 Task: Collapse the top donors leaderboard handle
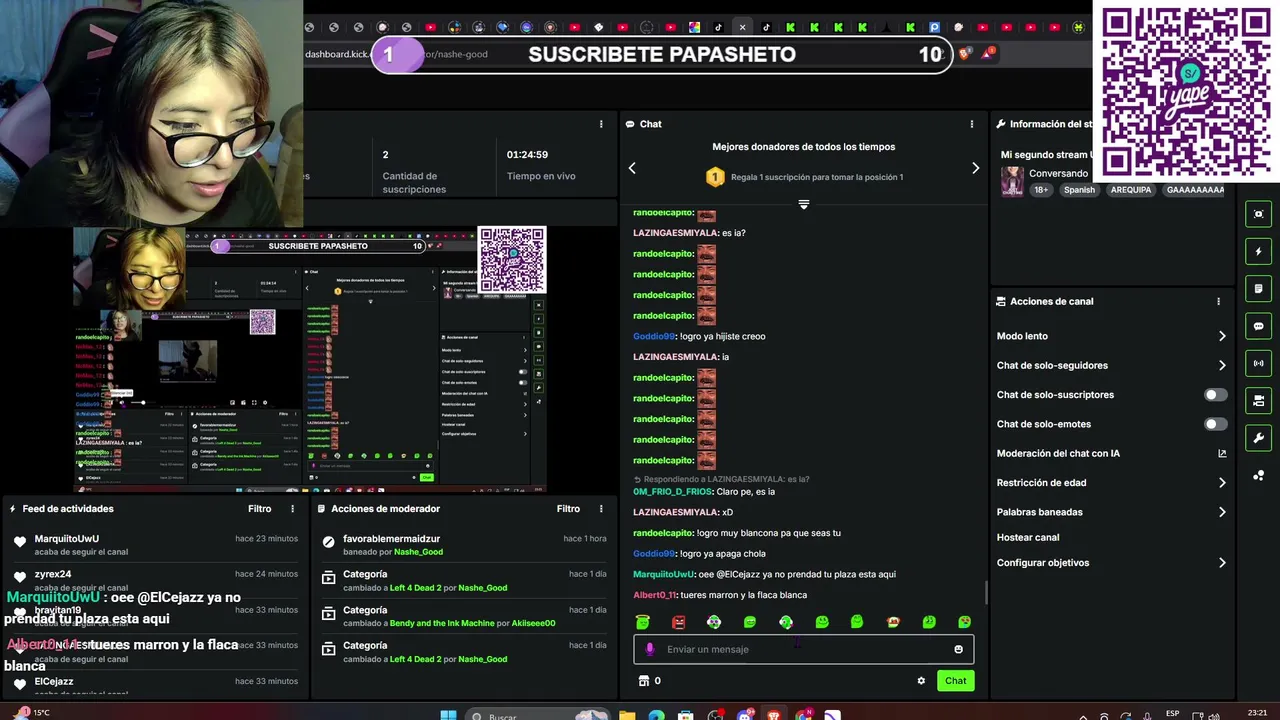click(803, 205)
